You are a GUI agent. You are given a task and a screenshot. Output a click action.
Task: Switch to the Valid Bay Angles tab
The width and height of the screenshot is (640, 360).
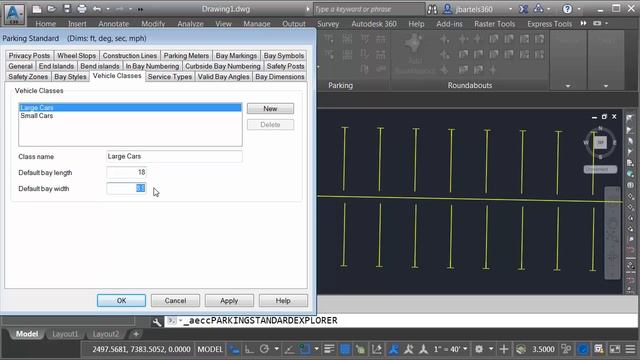[x=223, y=77]
